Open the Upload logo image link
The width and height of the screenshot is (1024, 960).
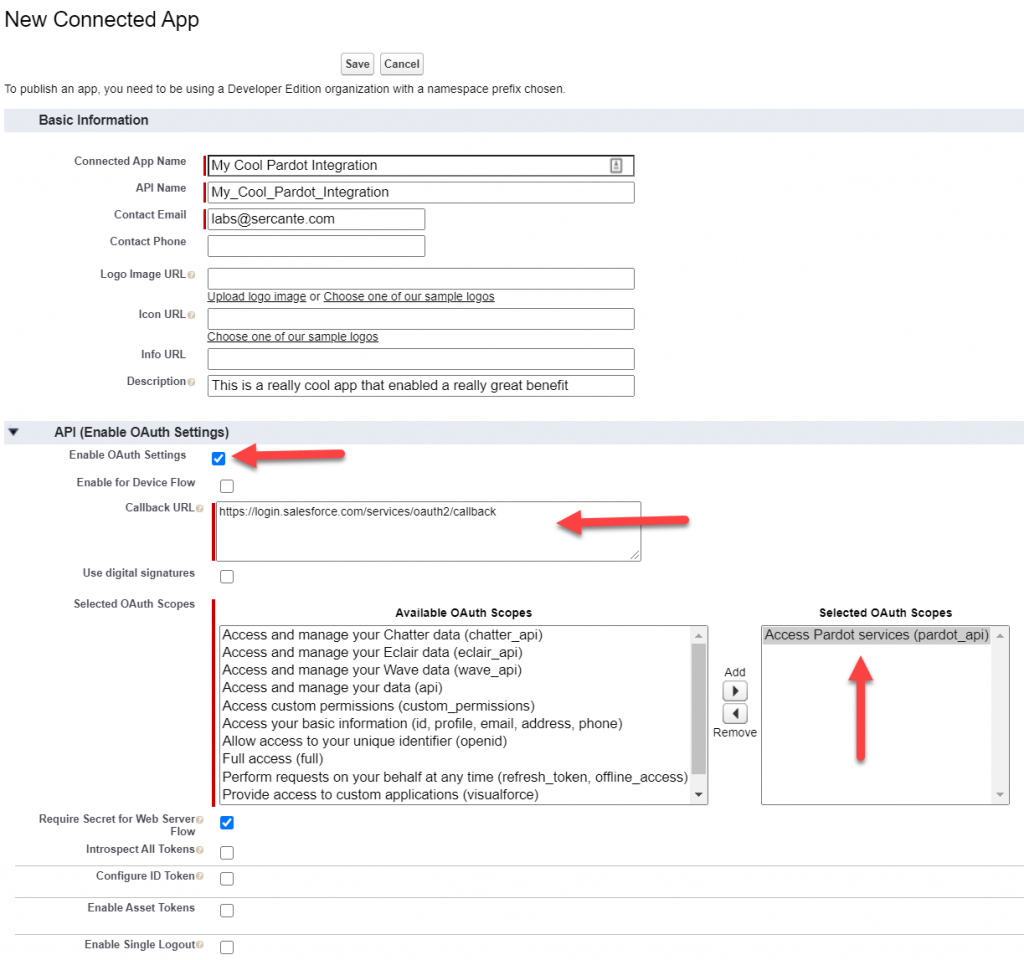click(x=256, y=297)
